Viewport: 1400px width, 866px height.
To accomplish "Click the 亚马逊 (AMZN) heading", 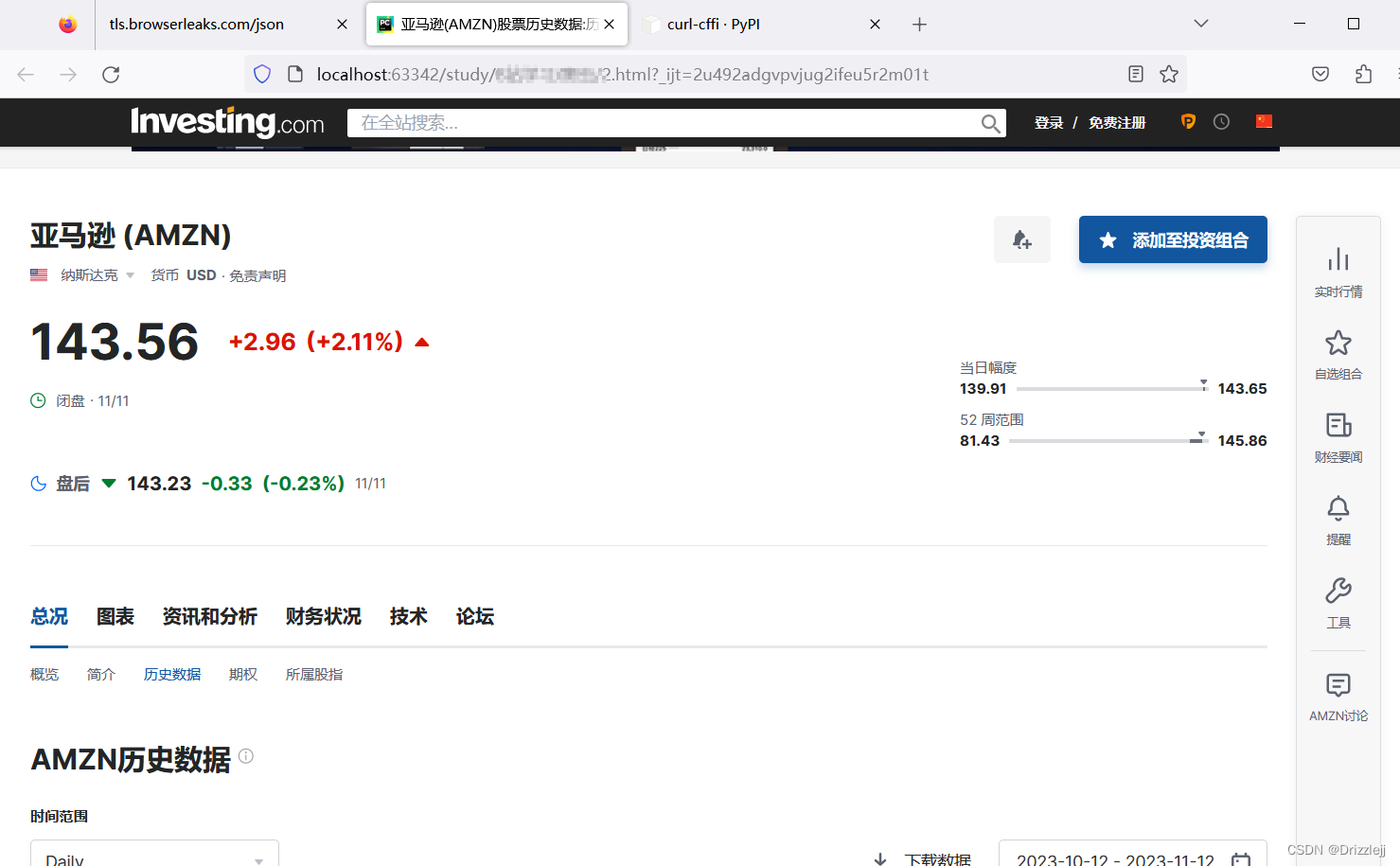I will (131, 235).
